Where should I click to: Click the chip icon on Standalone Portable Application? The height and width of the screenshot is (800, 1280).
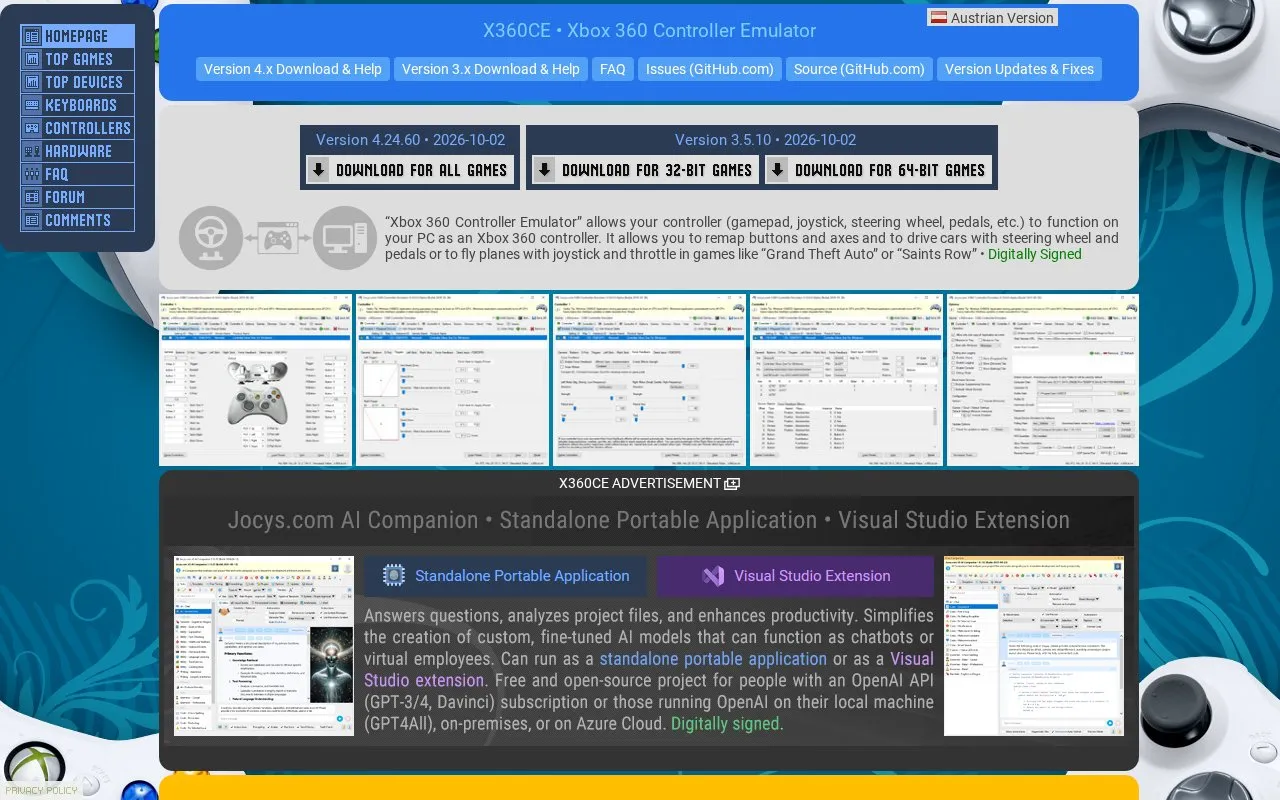click(394, 576)
